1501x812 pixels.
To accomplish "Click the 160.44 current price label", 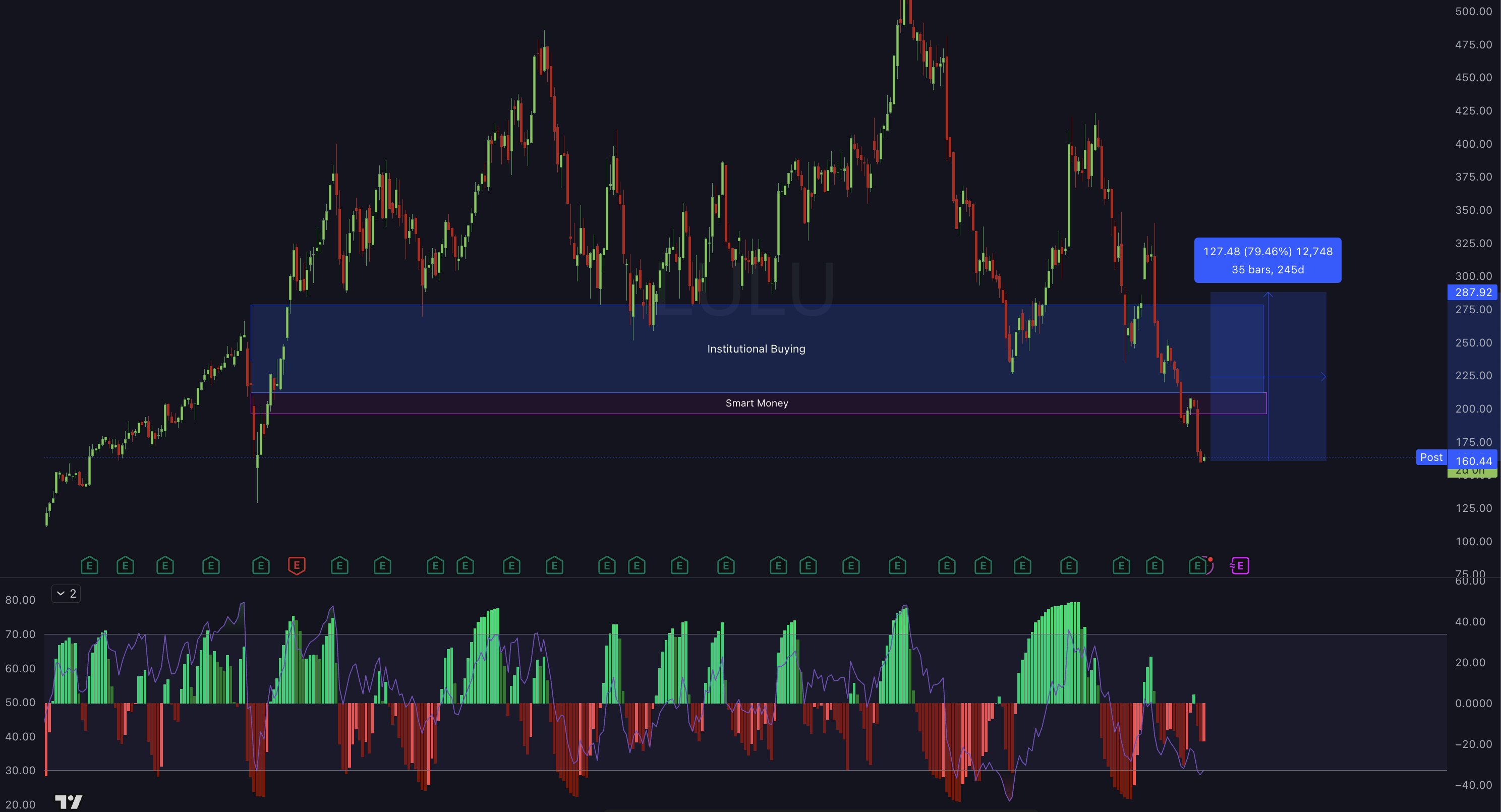I will coord(1473,461).
